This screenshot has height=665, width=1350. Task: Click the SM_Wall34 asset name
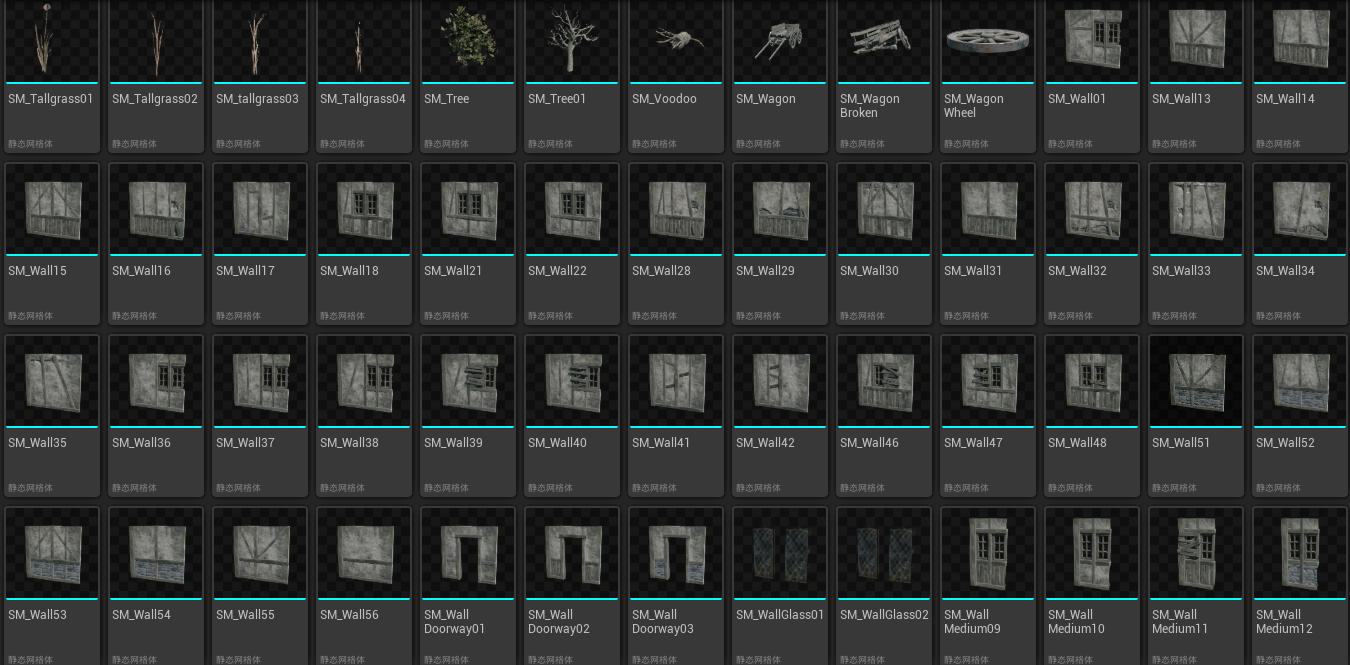(1285, 271)
